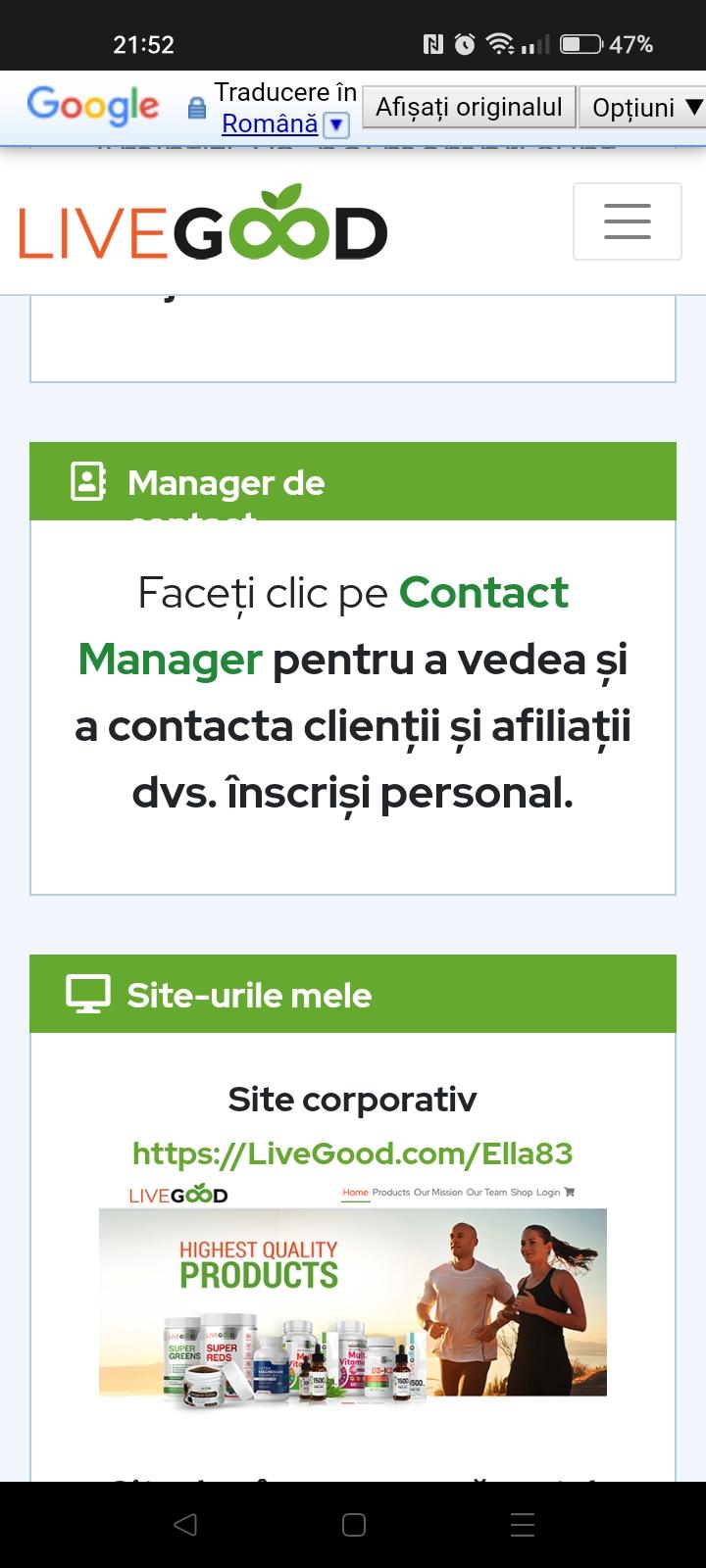Tap the monitor icon beside Site-urile mele
Viewport: 706px width, 1568px height.
[88, 994]
